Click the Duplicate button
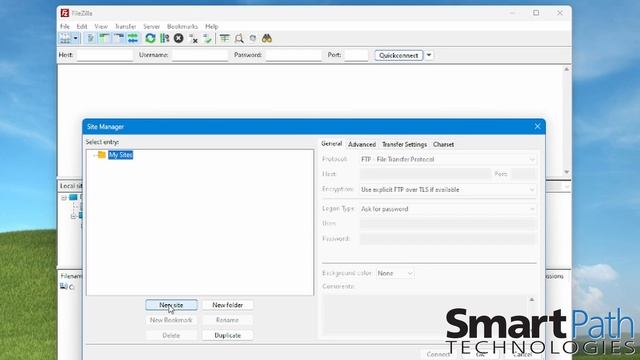The image size is (640, 360). click(x=227, y=335)
